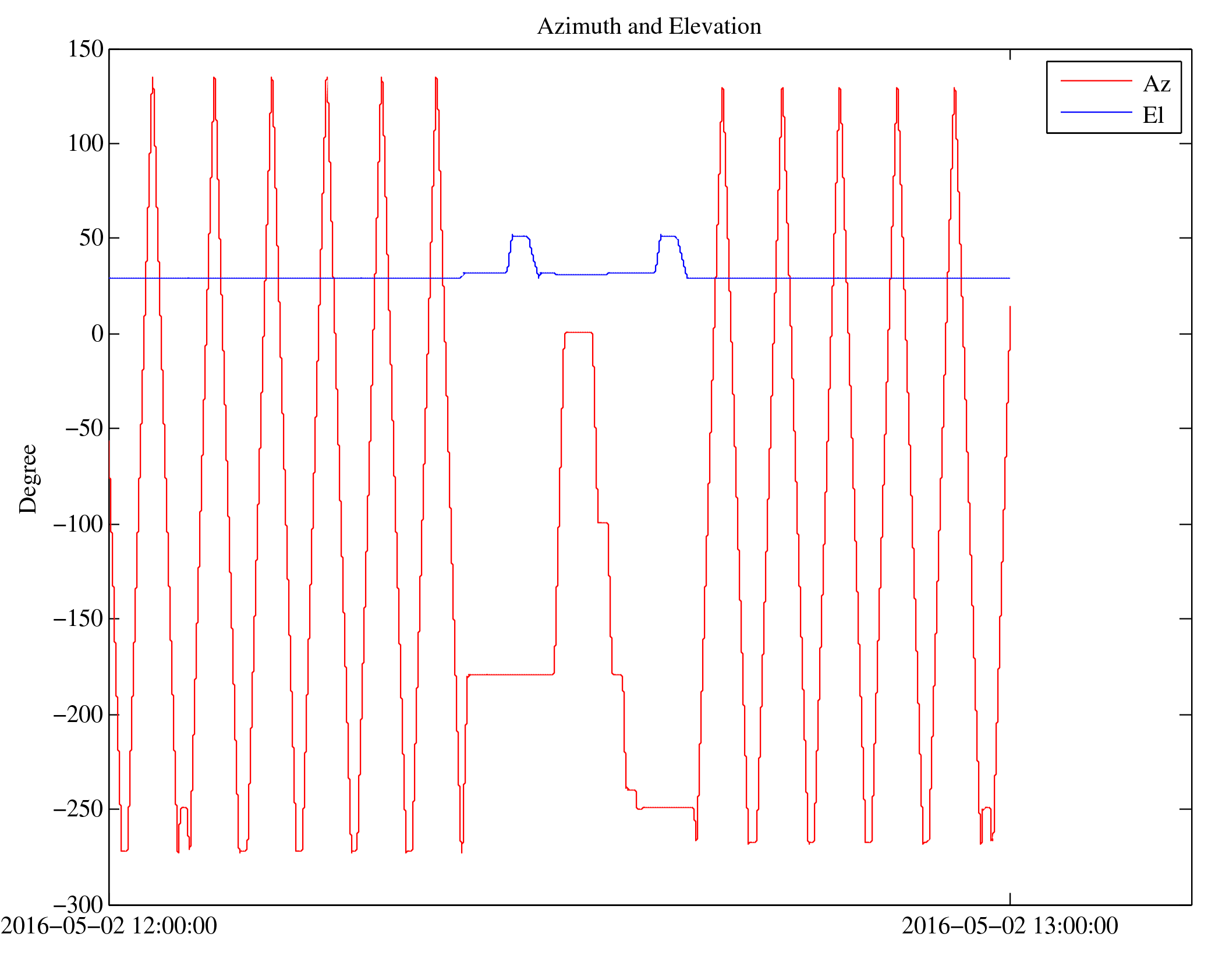The width and height of the screenshot is (1208, 980).
Task: Click the red Az line sample in legend
Action: pos(1096,81)
